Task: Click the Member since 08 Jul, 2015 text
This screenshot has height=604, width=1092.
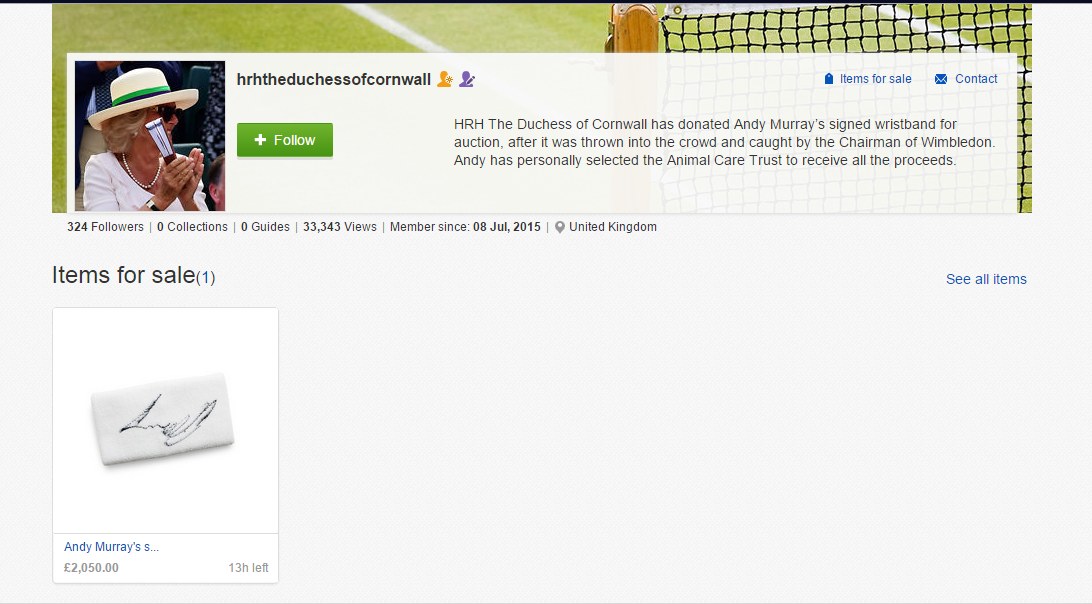Action: pyautogui.click(x=465, y=227)
